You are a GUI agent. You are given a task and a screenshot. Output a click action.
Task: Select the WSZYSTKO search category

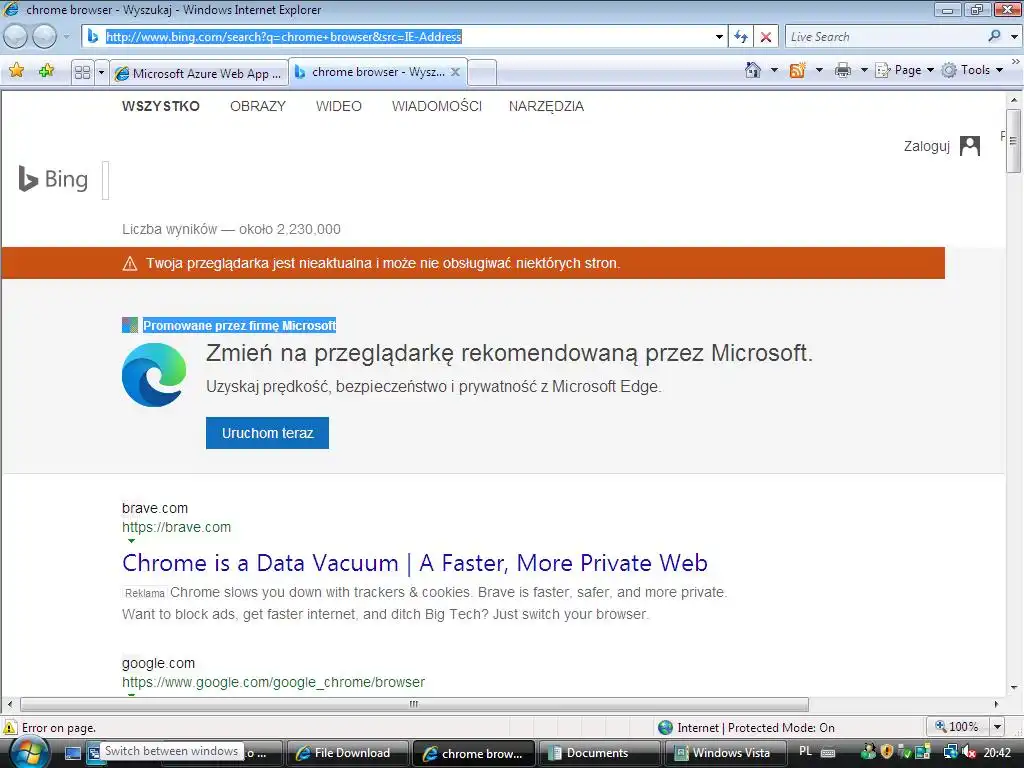(x=161, y=106)
